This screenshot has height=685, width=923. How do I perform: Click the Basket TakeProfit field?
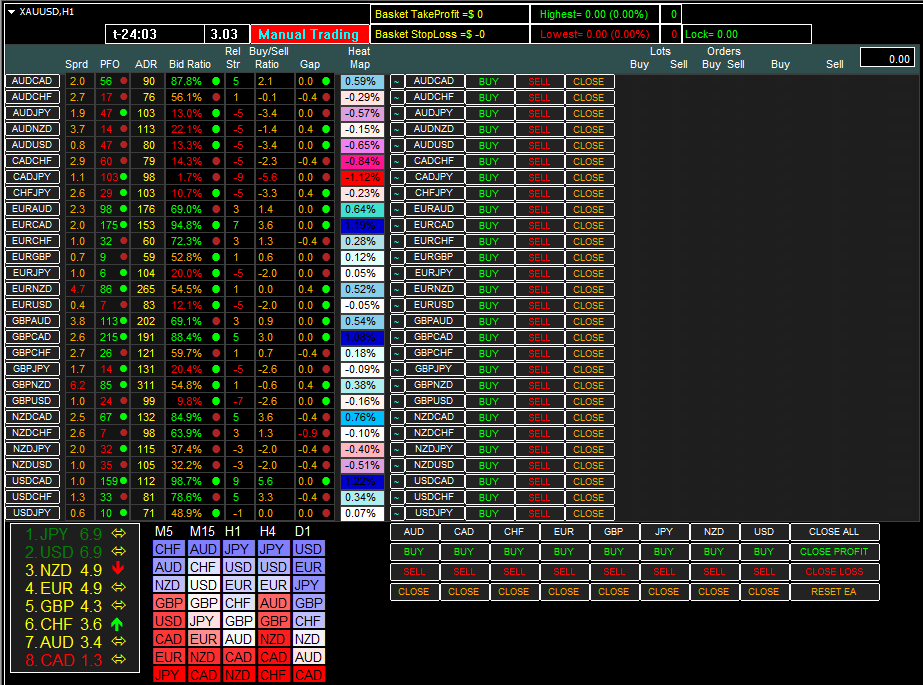450,14
